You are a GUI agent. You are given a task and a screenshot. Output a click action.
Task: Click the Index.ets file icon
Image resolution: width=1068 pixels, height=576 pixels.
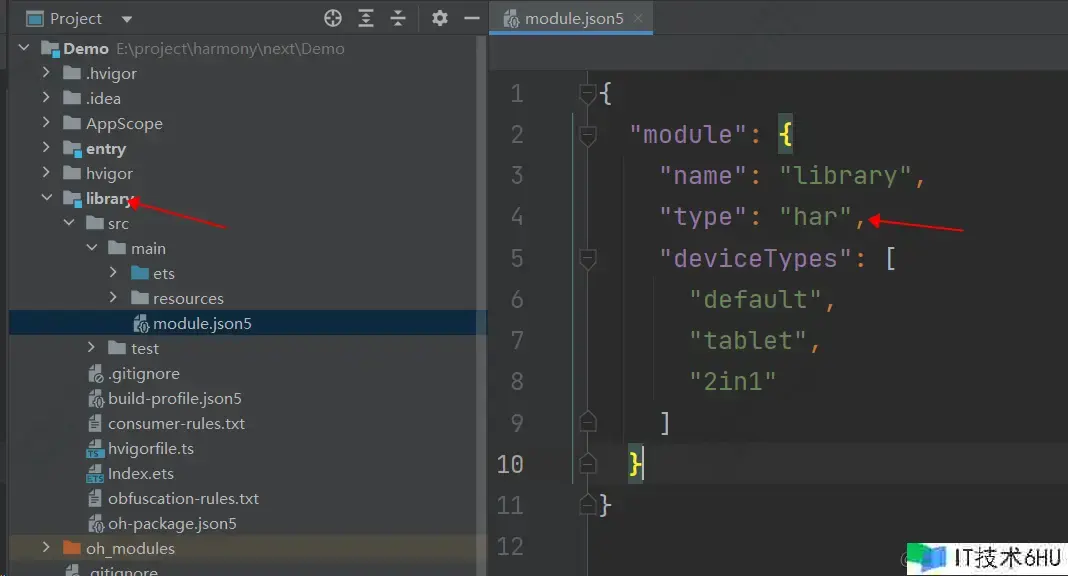tap(95, 474)
